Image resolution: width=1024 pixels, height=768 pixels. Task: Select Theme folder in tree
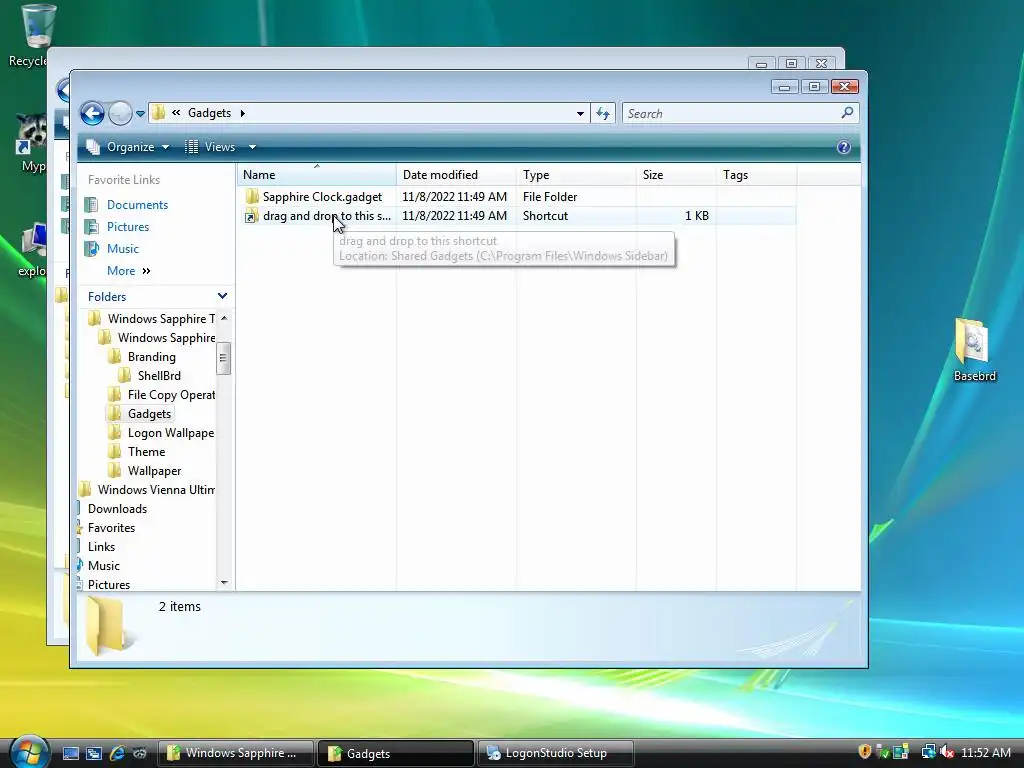pos(146,452)
